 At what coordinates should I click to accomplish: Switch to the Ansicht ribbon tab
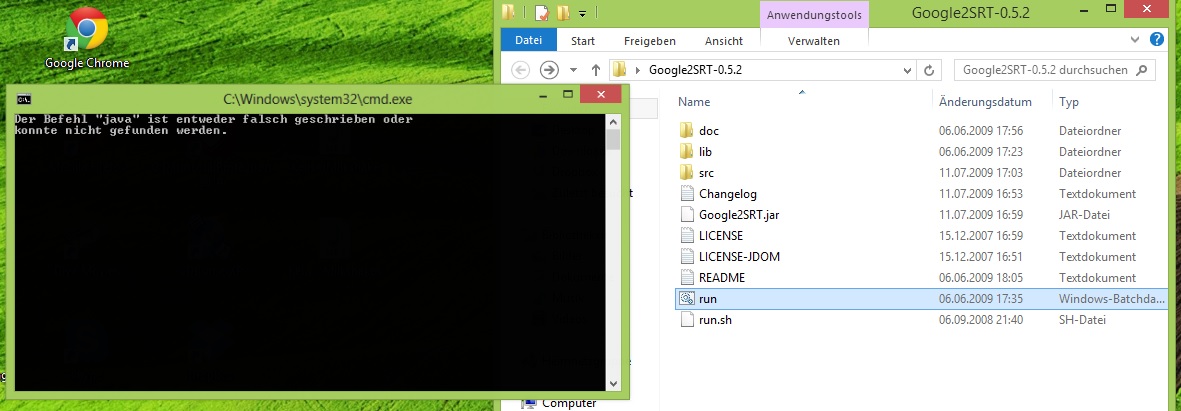723,41
